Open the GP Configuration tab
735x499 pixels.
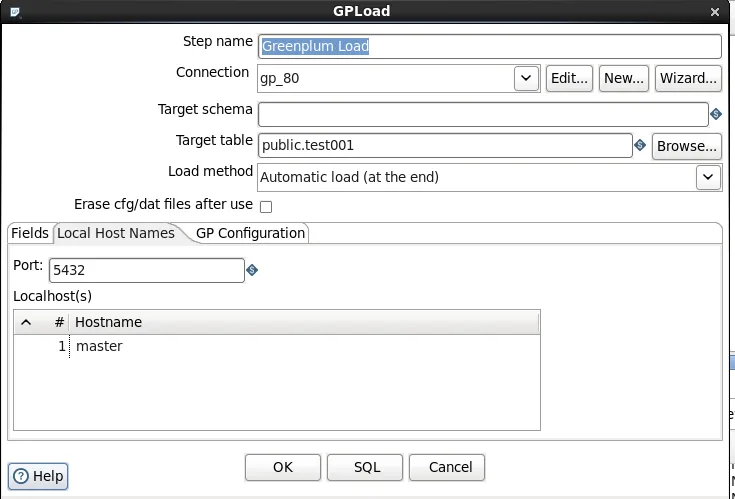pyautogui.click(x=250, y=233)
